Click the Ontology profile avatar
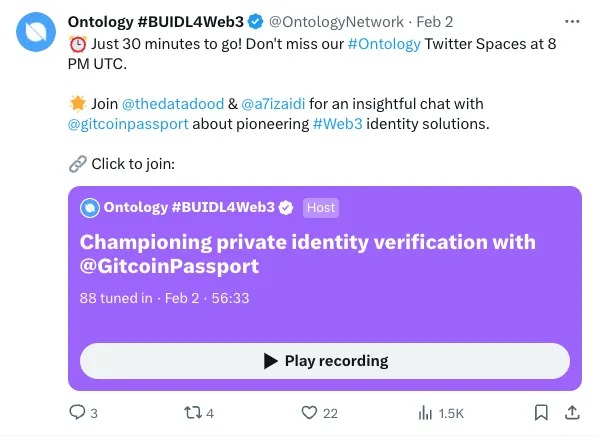This screenshot has height=444, width=598. point(36,32)
